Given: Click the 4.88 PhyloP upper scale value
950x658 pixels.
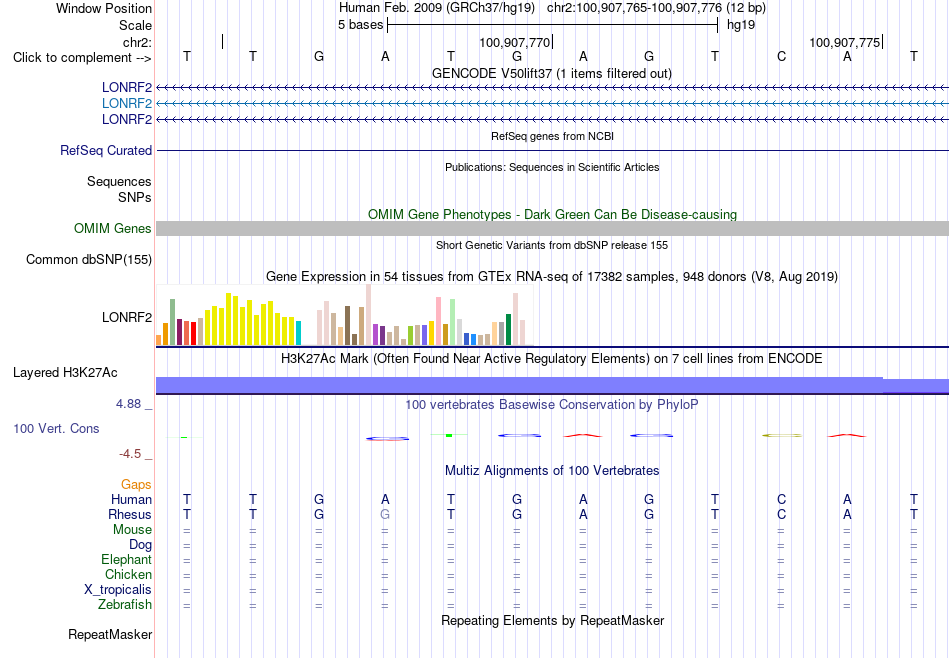Looking at the screenshot, I should [x=128, y=404].
